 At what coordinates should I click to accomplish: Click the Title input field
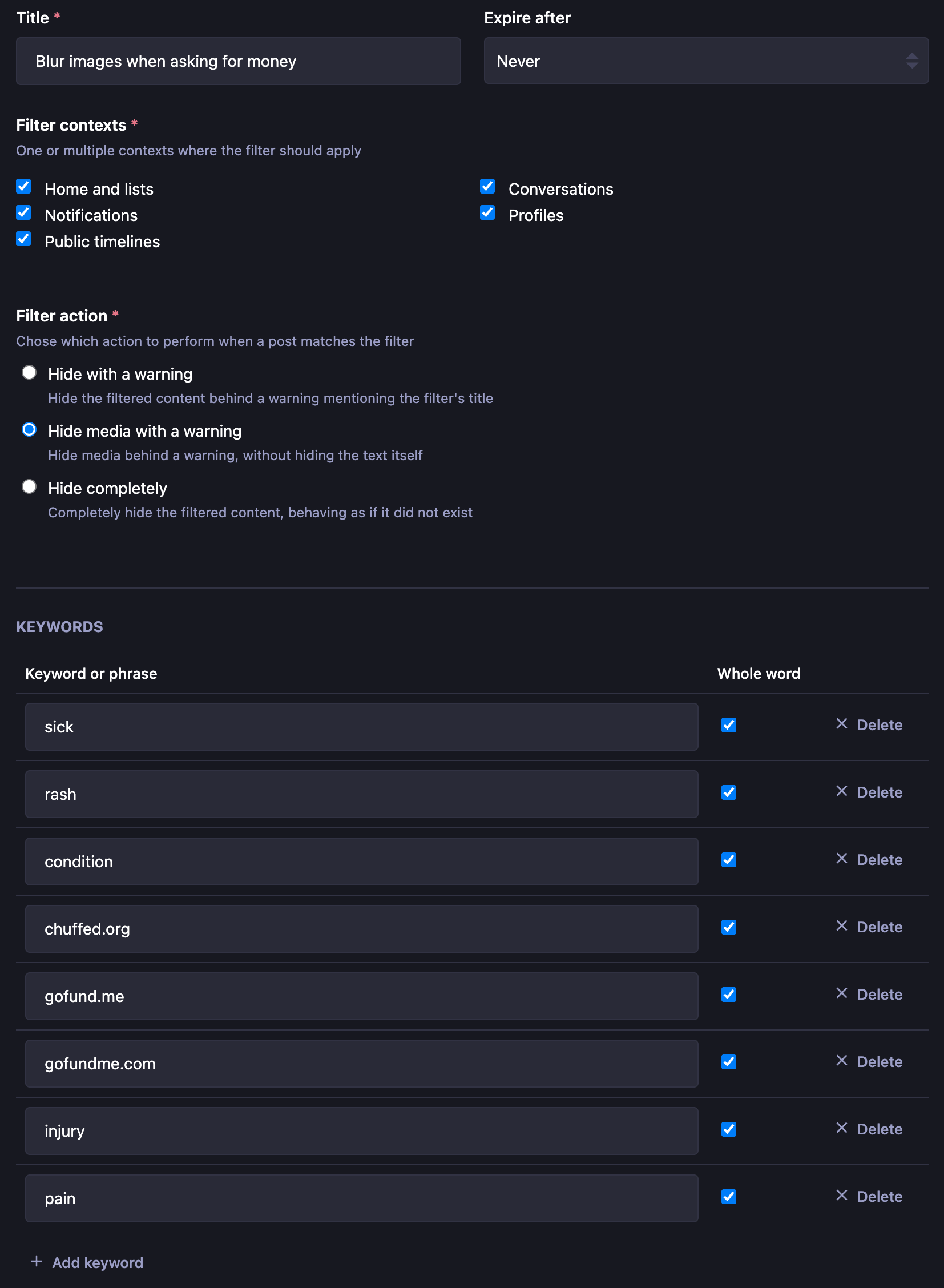pyautogui.click(x=239, y=61)
